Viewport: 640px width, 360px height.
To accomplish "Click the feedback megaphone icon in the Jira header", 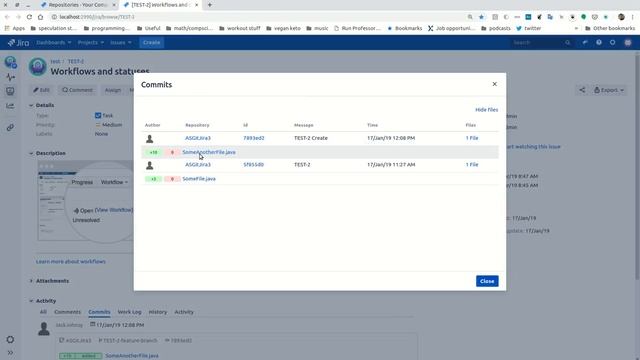I will [x=585, y=42].
